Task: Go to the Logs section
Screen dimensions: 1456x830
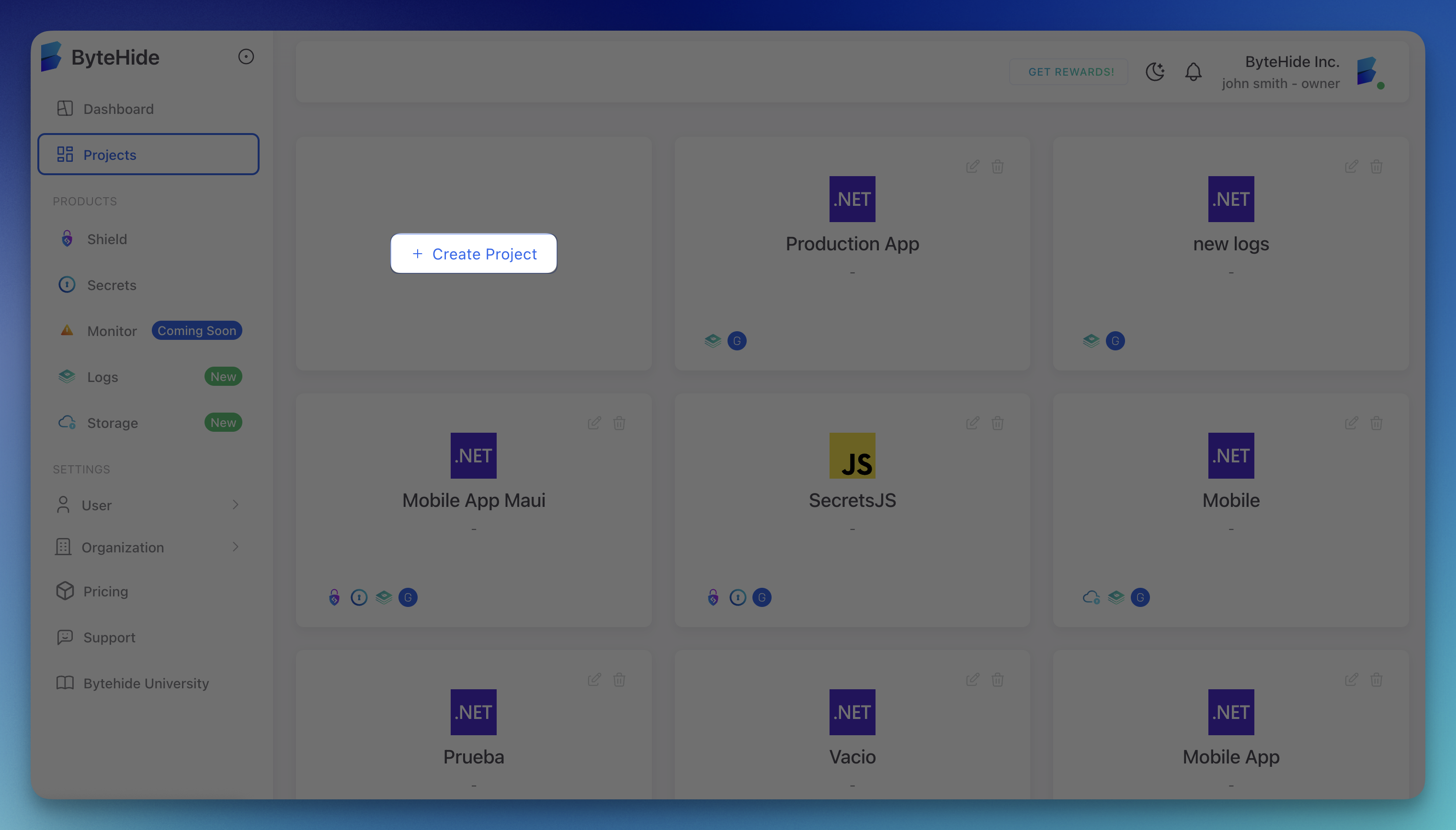Action: 102,377
